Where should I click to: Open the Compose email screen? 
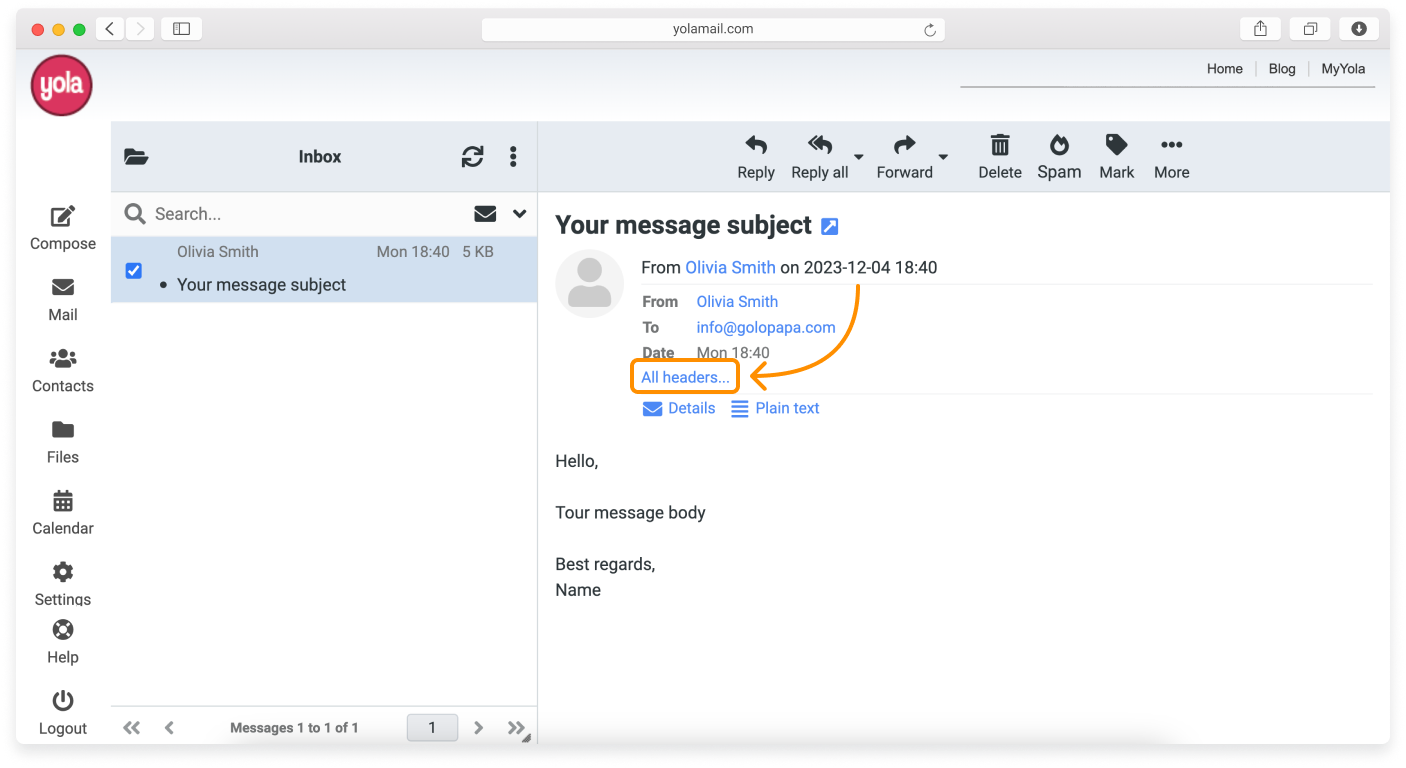point(62,228)
